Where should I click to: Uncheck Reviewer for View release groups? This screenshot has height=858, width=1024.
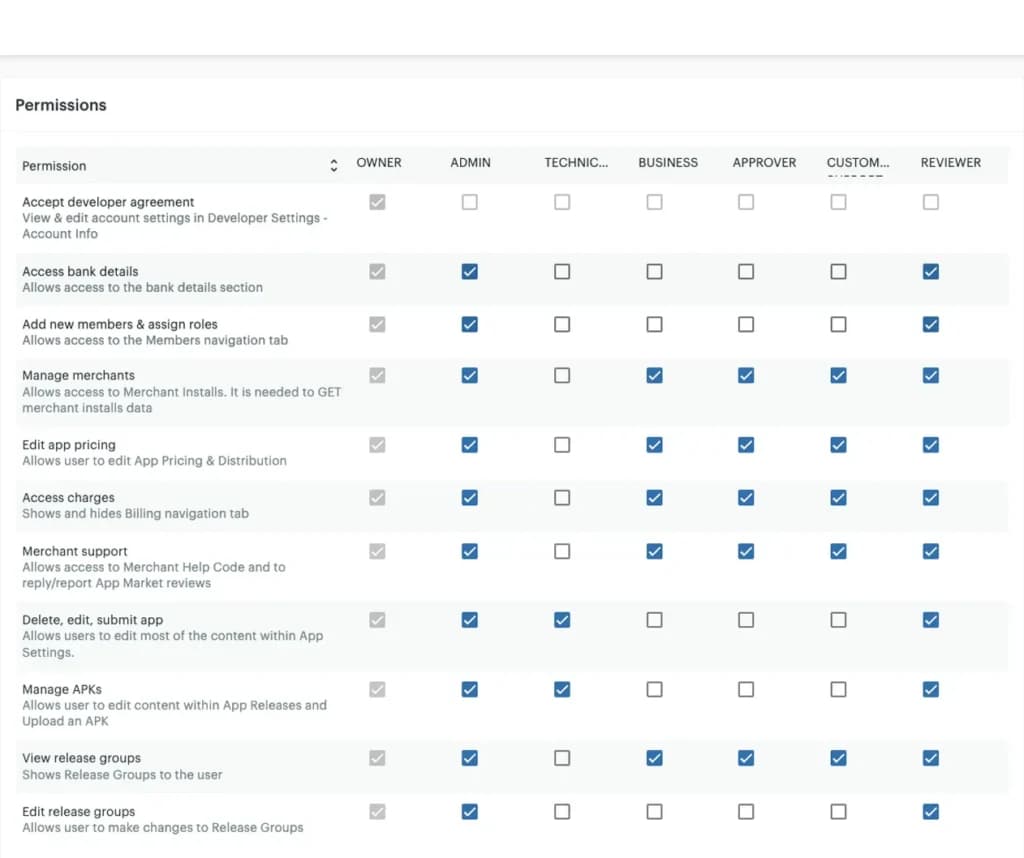pos(931,757)
